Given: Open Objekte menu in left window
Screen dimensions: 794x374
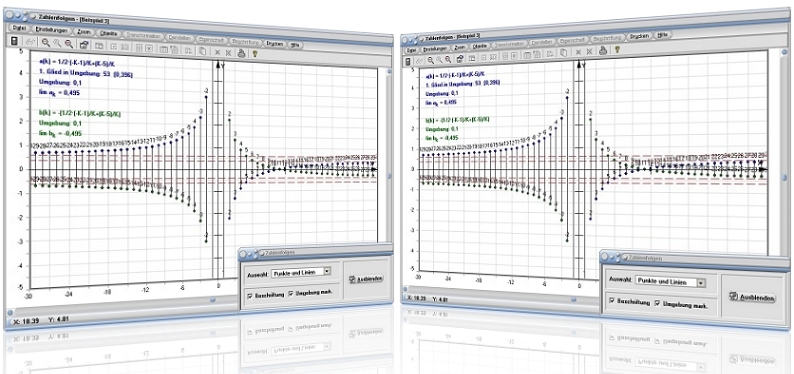Looking at the screenshot, I should 109,33.
